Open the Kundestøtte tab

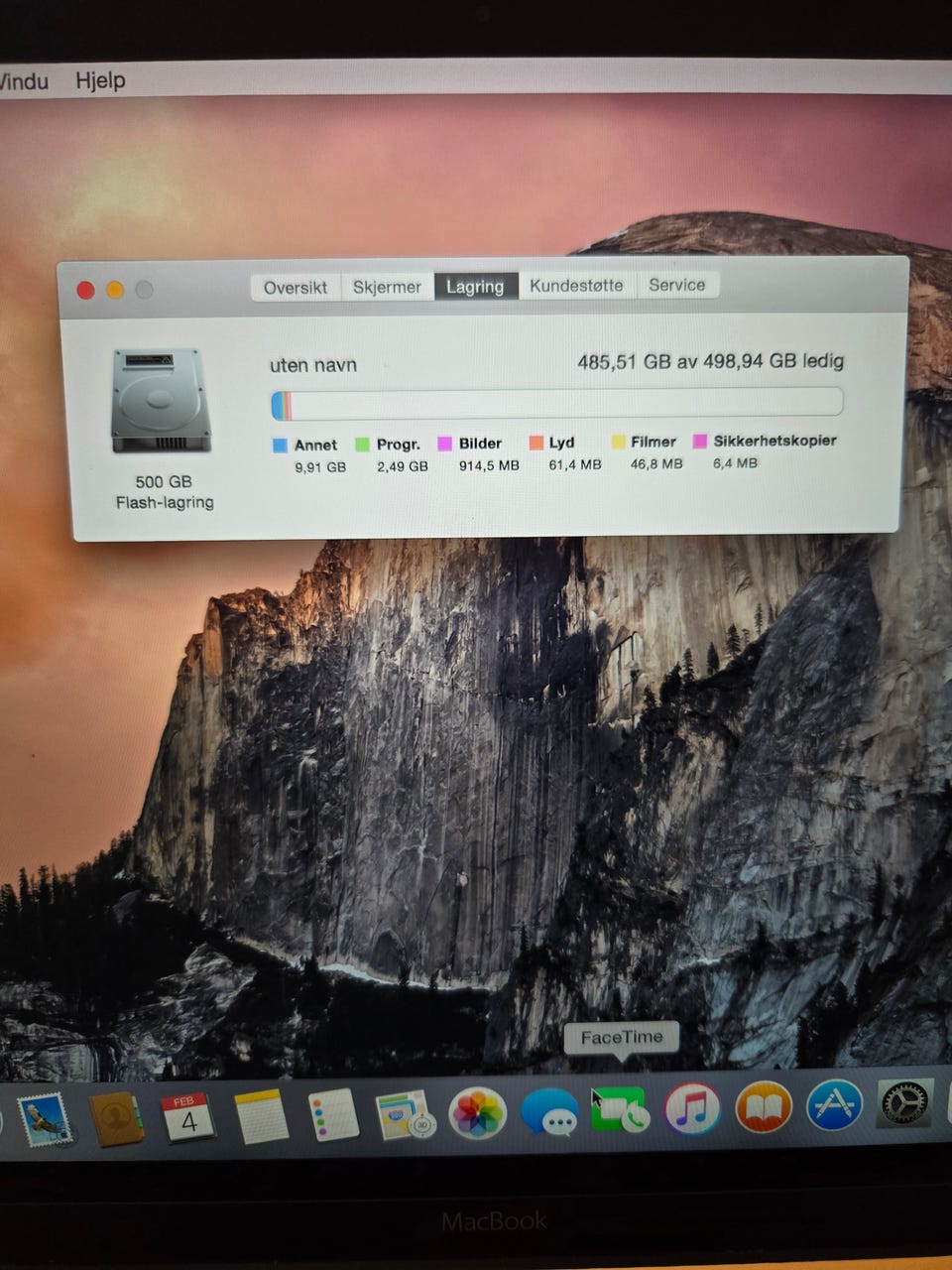576,286
